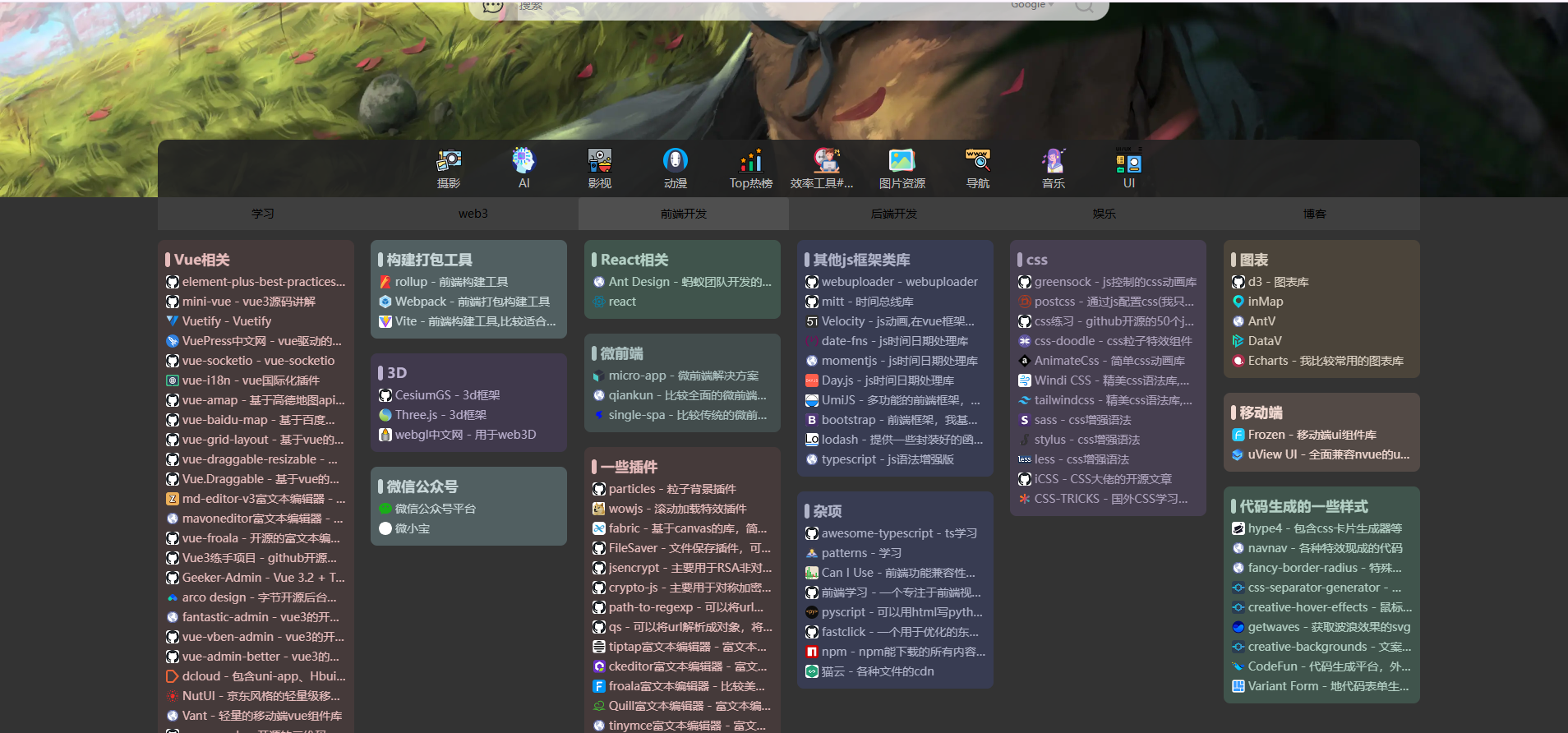The width and height of the screenshot is (1568, 733).
Task: Click the md-editor-v3 orange icon
Action: tap(173, 499)
